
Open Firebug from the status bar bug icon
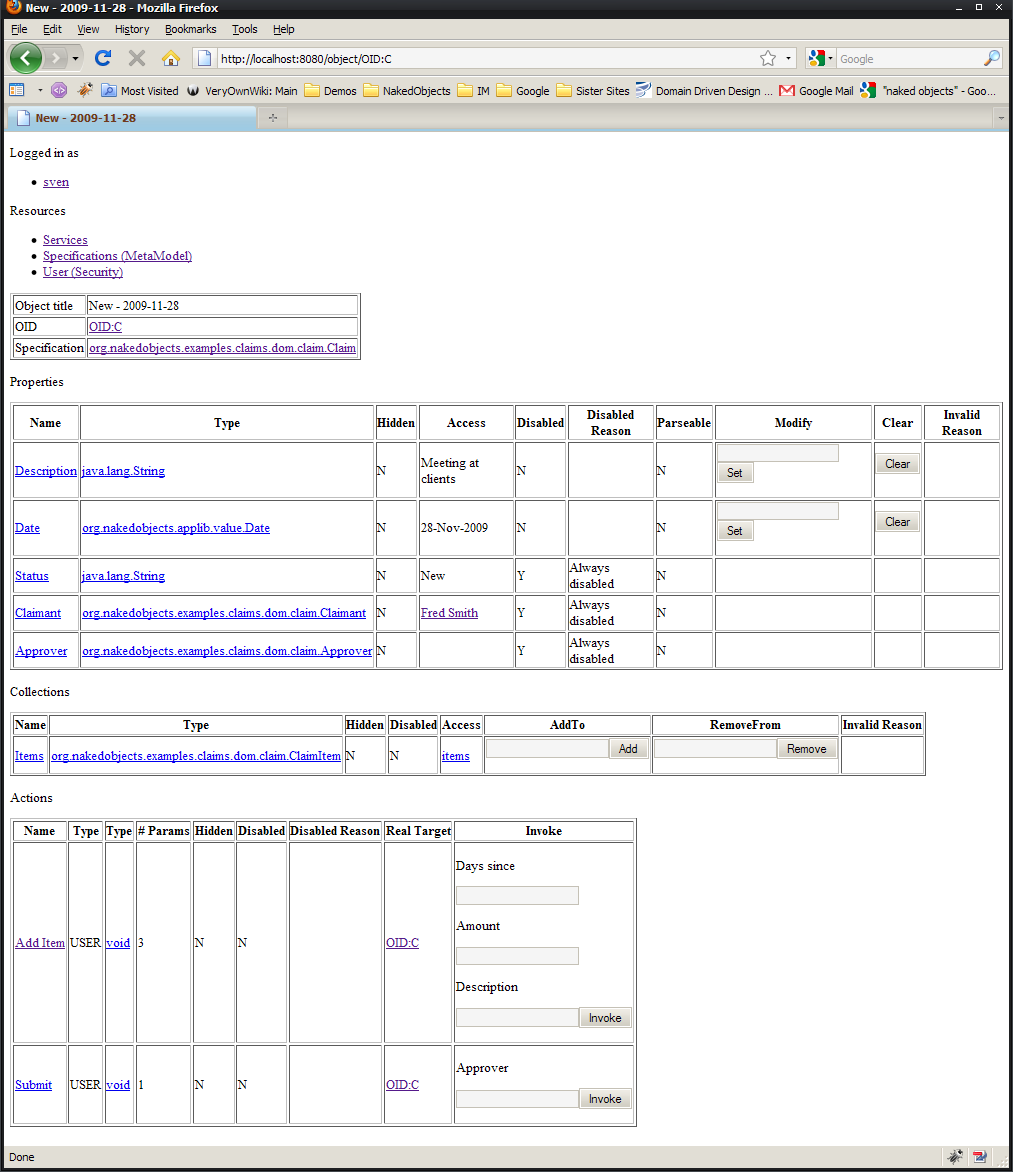pos(956,1157)
